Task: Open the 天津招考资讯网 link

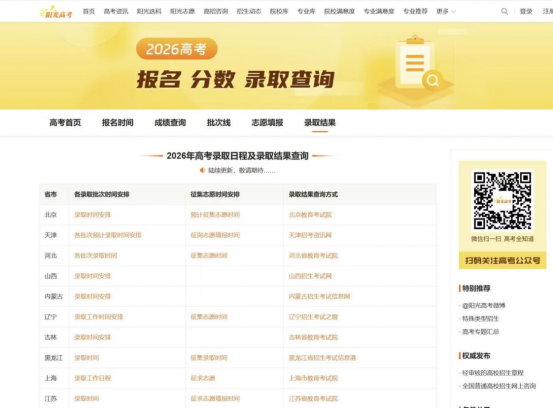Action: click(x=310, y=235)
